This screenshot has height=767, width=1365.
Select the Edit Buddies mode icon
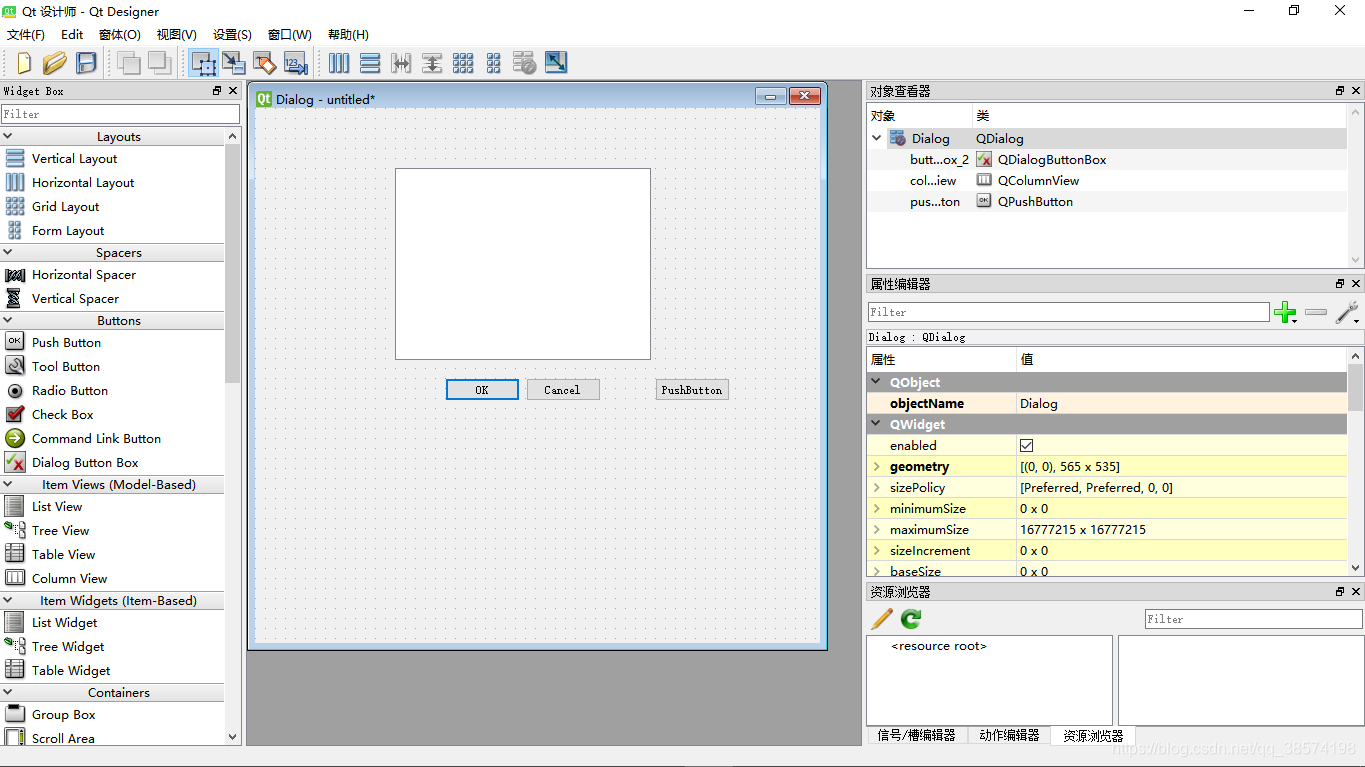pos(265,63)
